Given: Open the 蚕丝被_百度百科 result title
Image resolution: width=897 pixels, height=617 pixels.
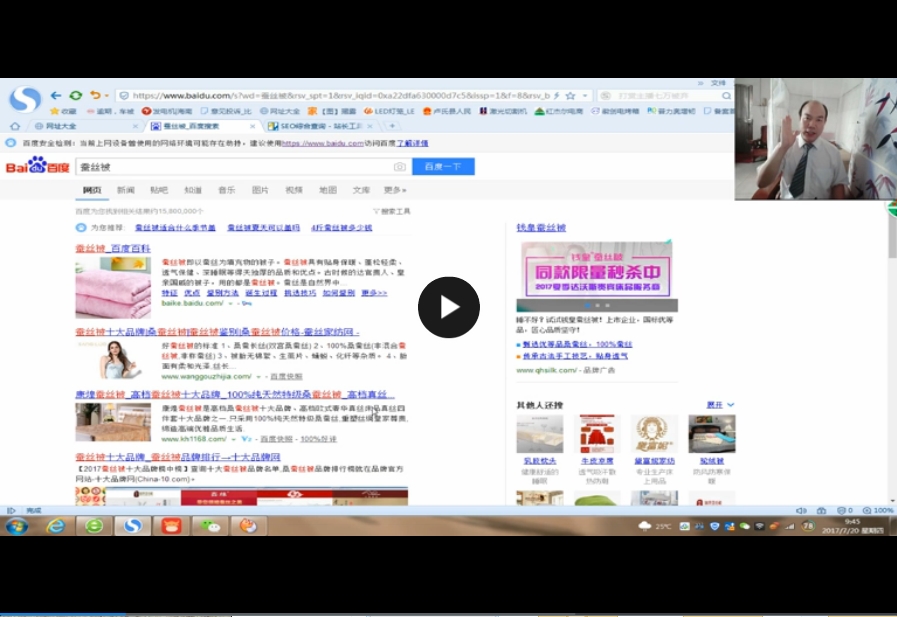Looking at the screenshot, I should (113, 248).
